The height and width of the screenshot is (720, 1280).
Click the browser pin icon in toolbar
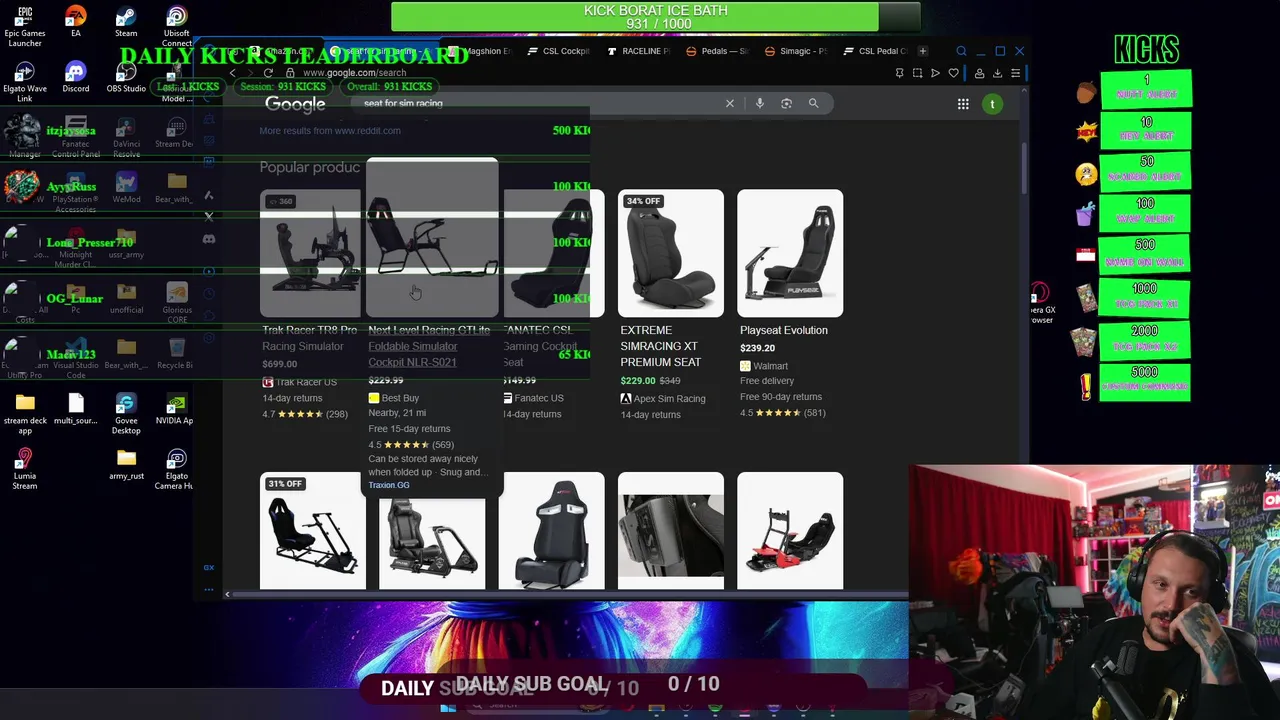click(899, 73)
